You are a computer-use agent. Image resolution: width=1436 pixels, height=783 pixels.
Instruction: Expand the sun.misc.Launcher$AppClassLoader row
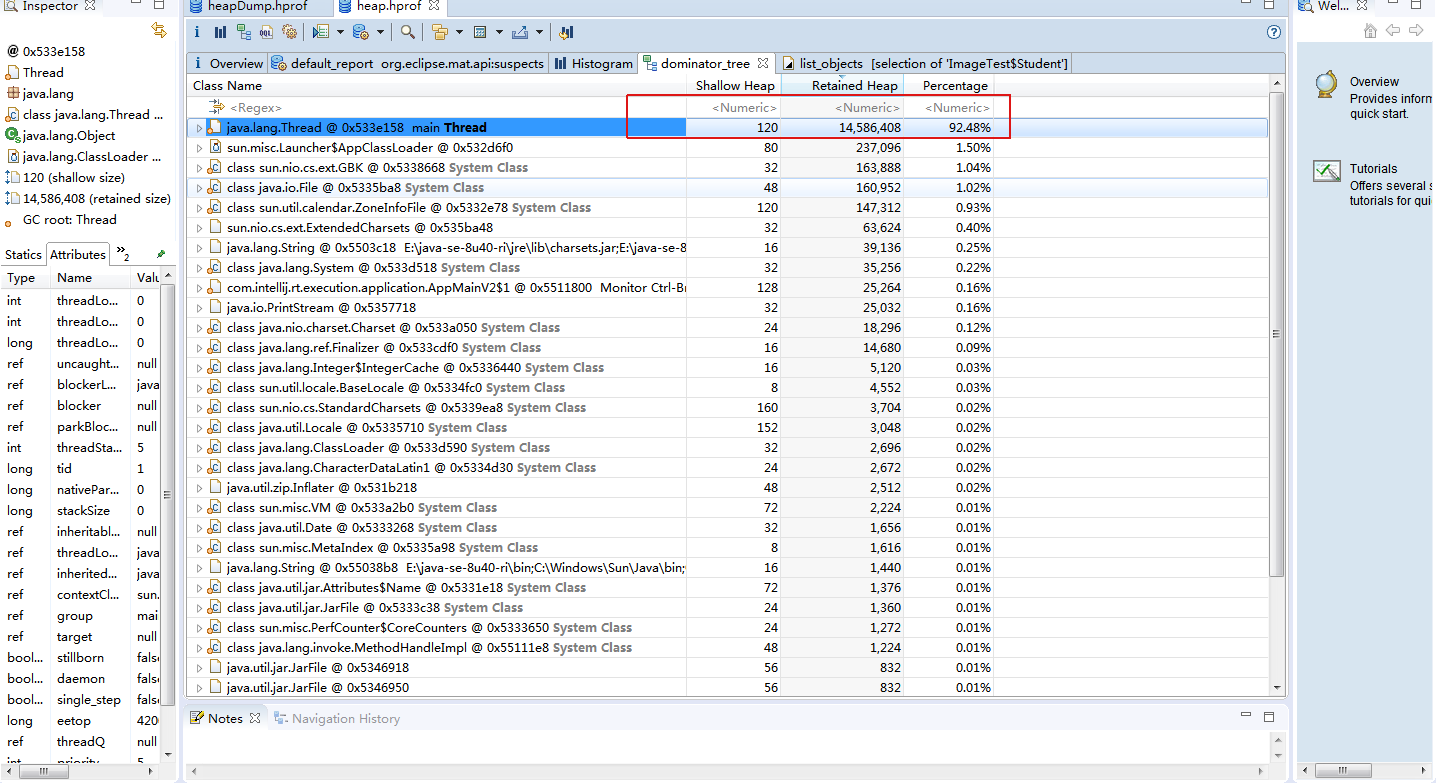(x=199, y=148)
